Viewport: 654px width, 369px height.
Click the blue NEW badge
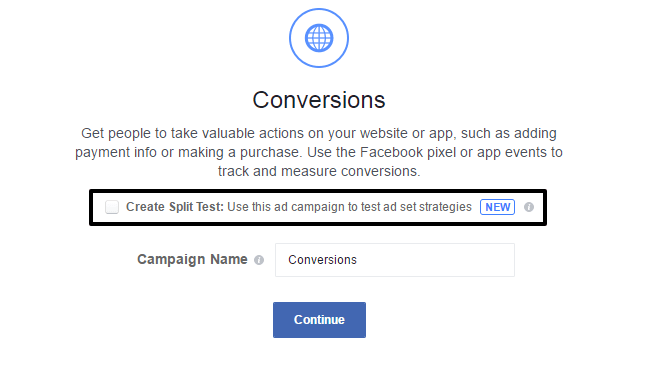coord(498,207)
